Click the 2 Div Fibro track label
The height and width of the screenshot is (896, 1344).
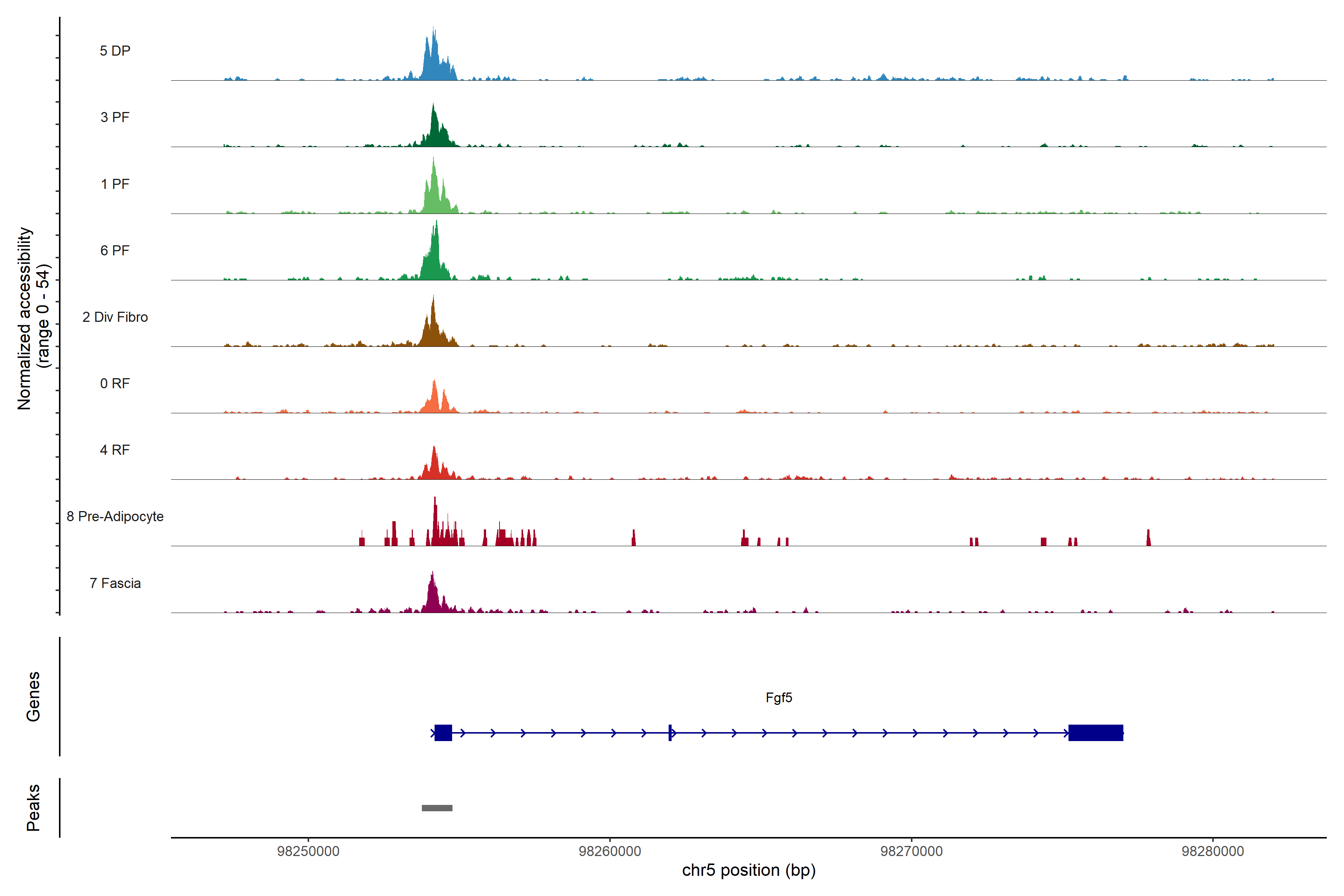115,317
